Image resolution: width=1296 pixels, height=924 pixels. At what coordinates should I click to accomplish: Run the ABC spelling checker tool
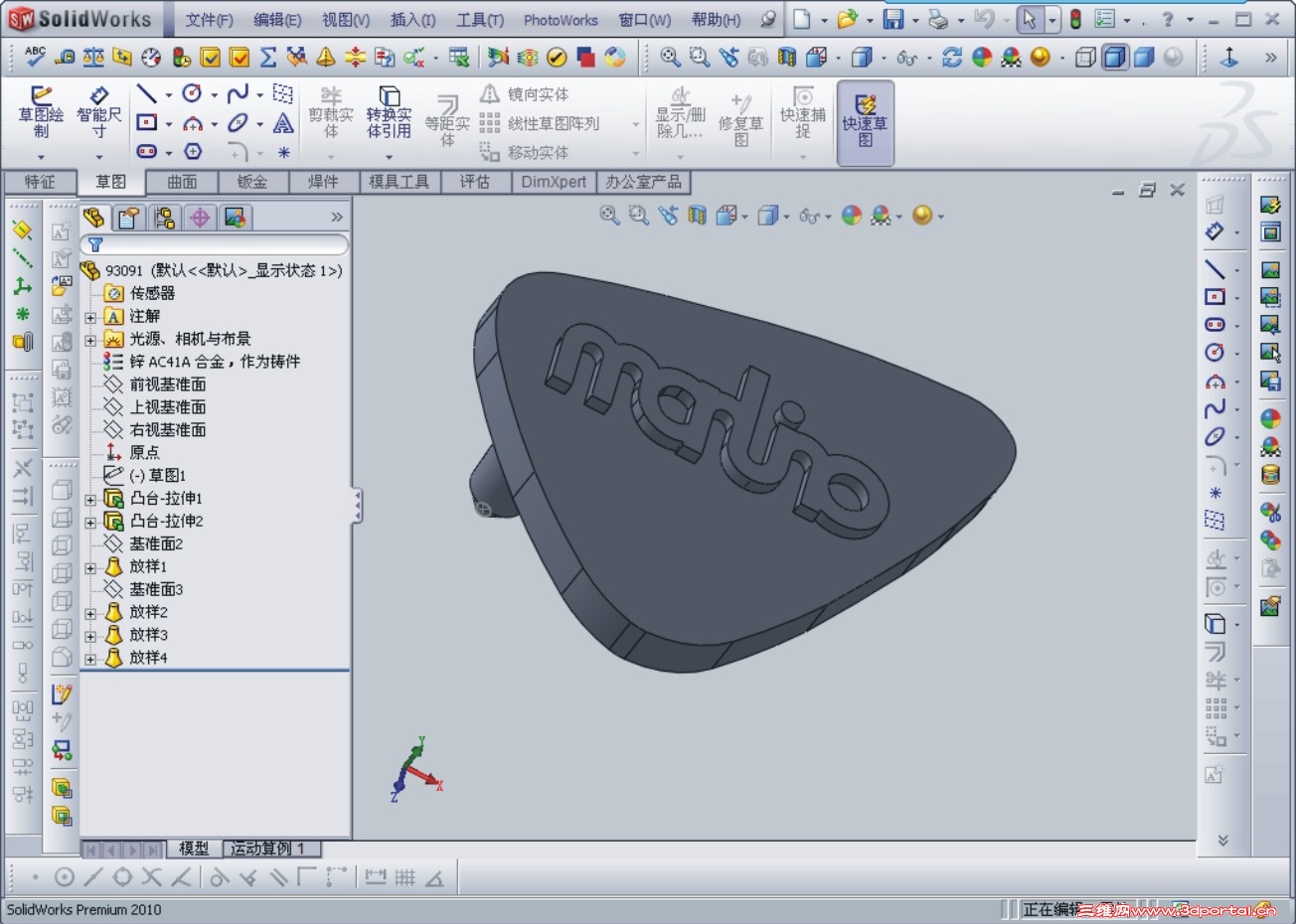click(x=35, y=57)
